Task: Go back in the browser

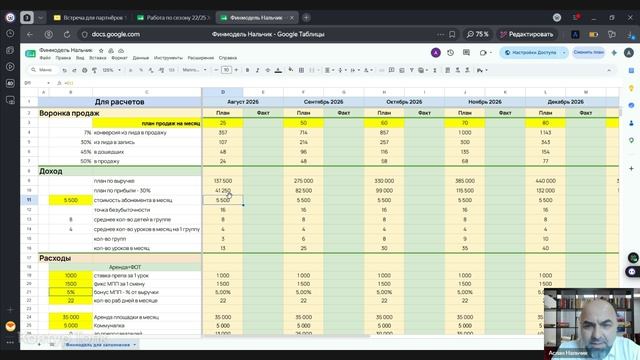Action: 29,34
